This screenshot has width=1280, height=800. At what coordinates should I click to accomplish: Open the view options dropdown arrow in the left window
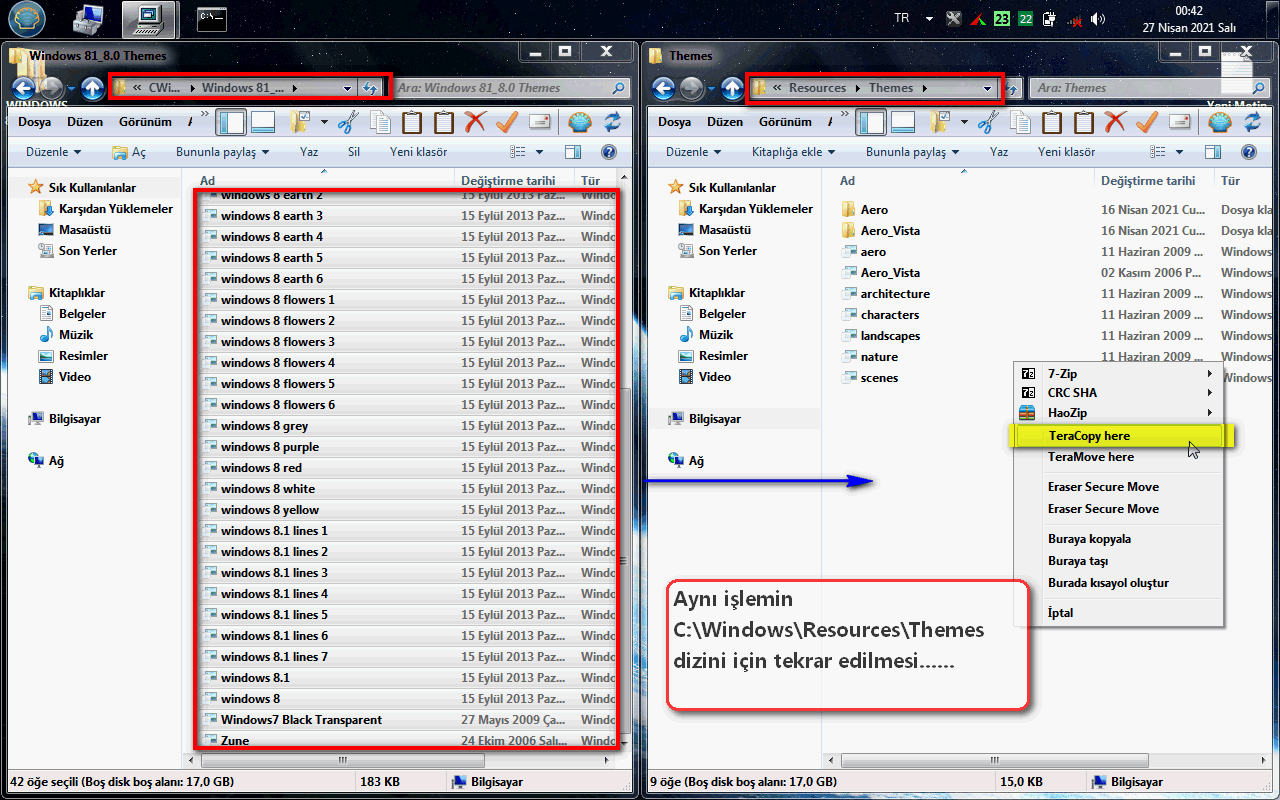click(540, 152)
